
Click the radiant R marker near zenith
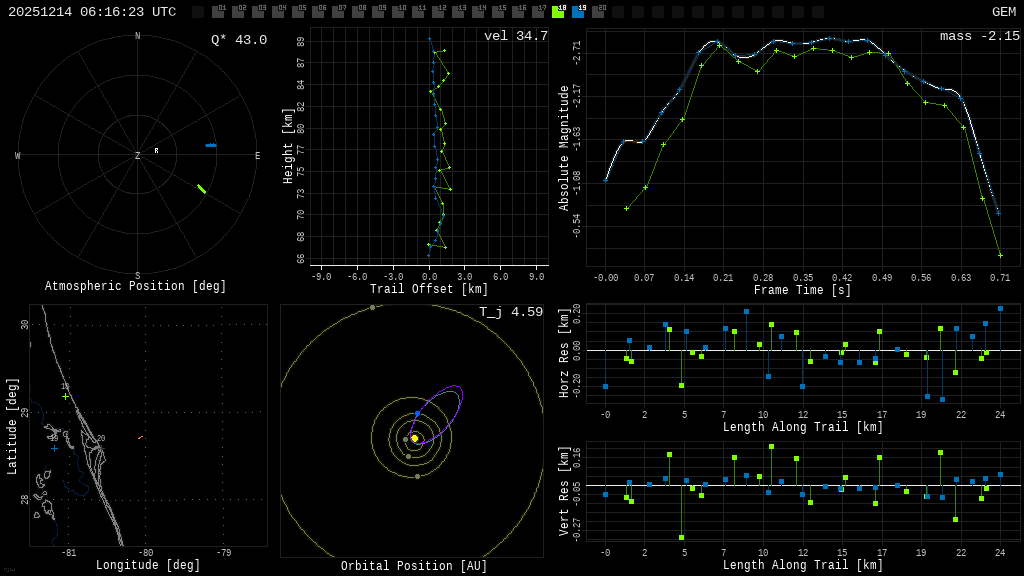[156, 151]
